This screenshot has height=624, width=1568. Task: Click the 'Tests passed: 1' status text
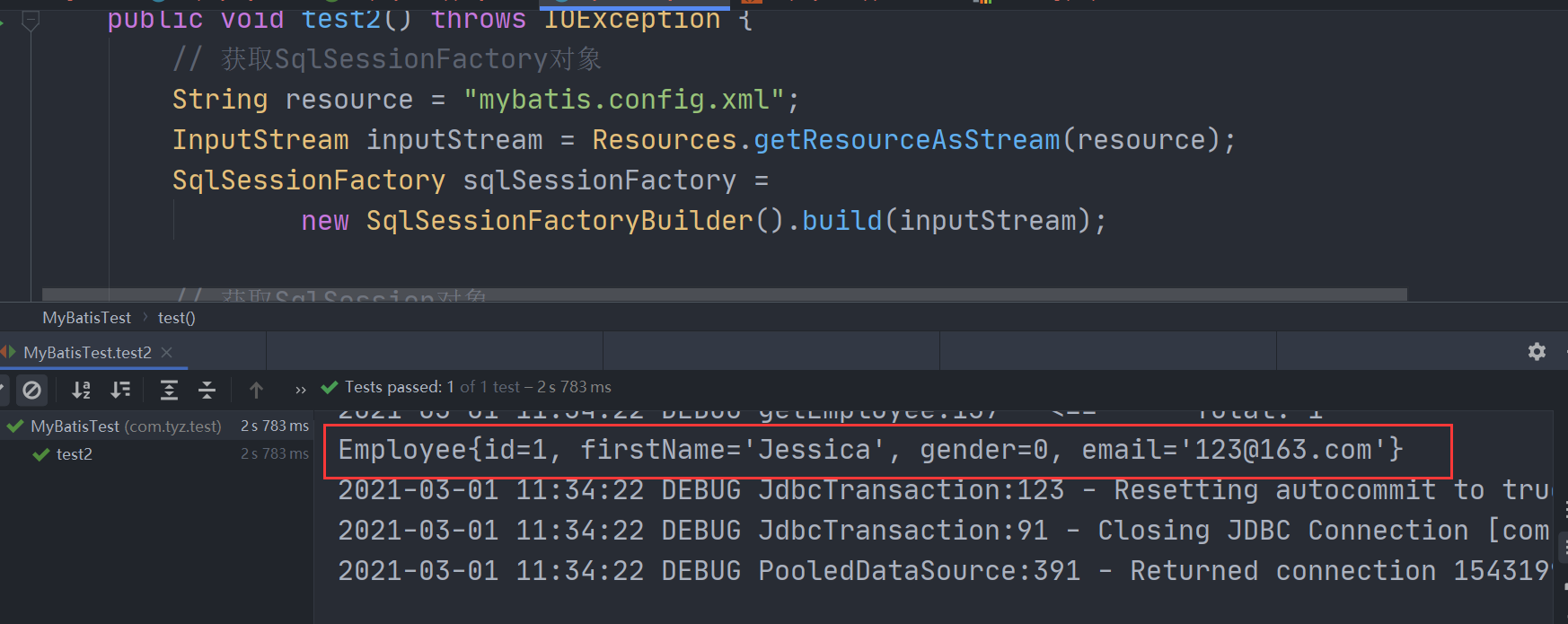click(400, 387)
